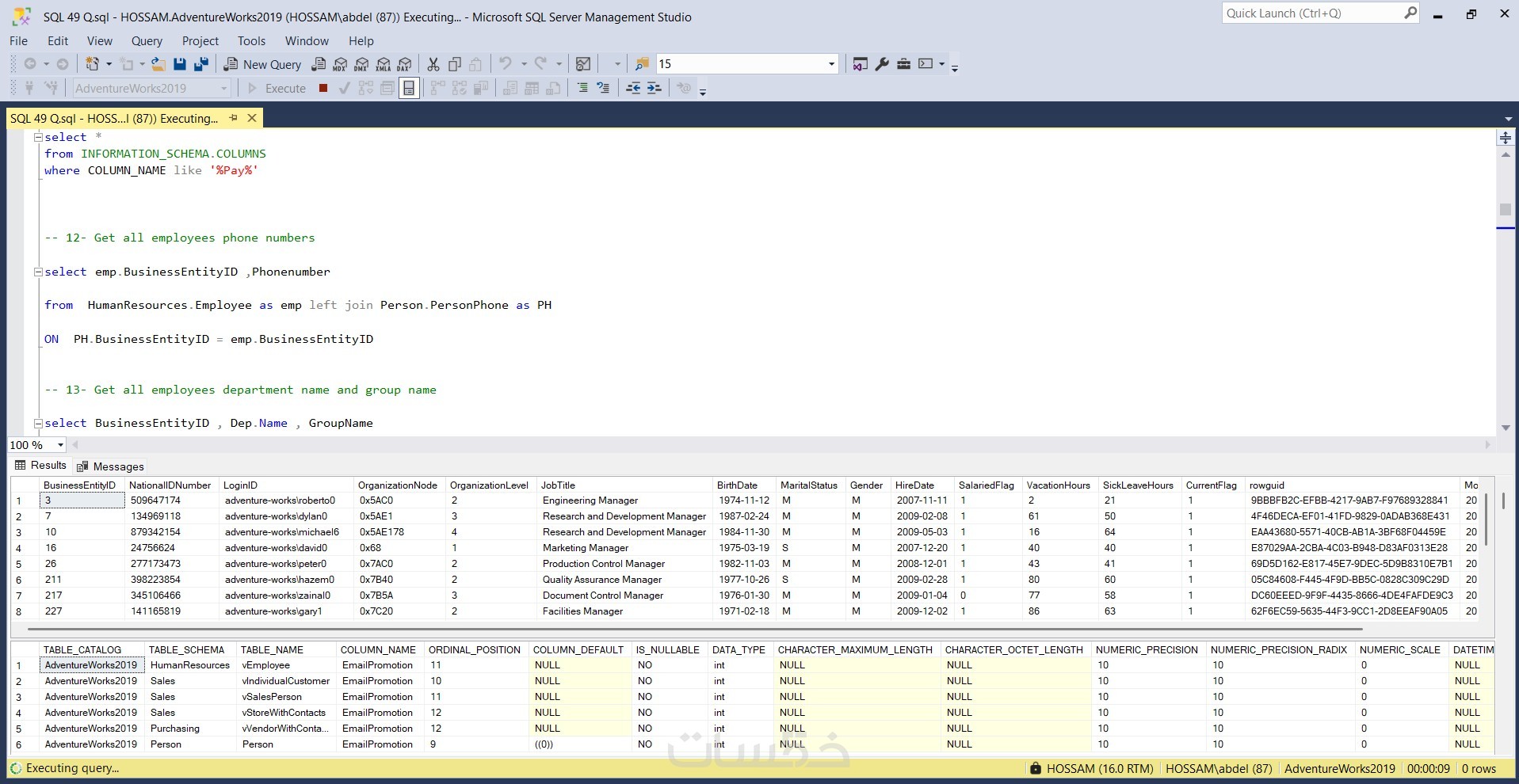
Task: Click the Comment out selected lines icon
Action: [x=582, y=88]
